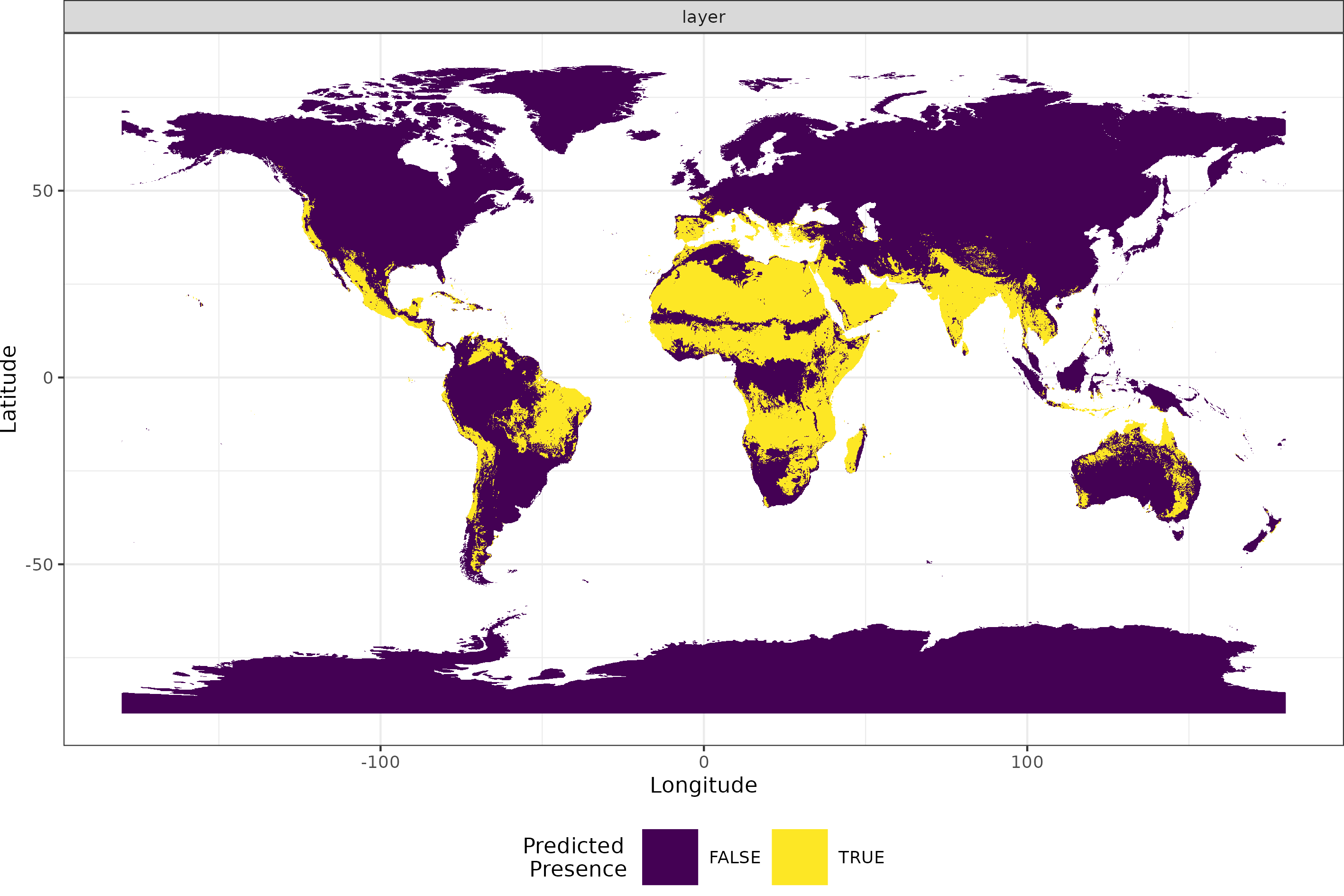Click the Predicted Presence legend title
1344x896 pixels.
click(x=575, y=857)
